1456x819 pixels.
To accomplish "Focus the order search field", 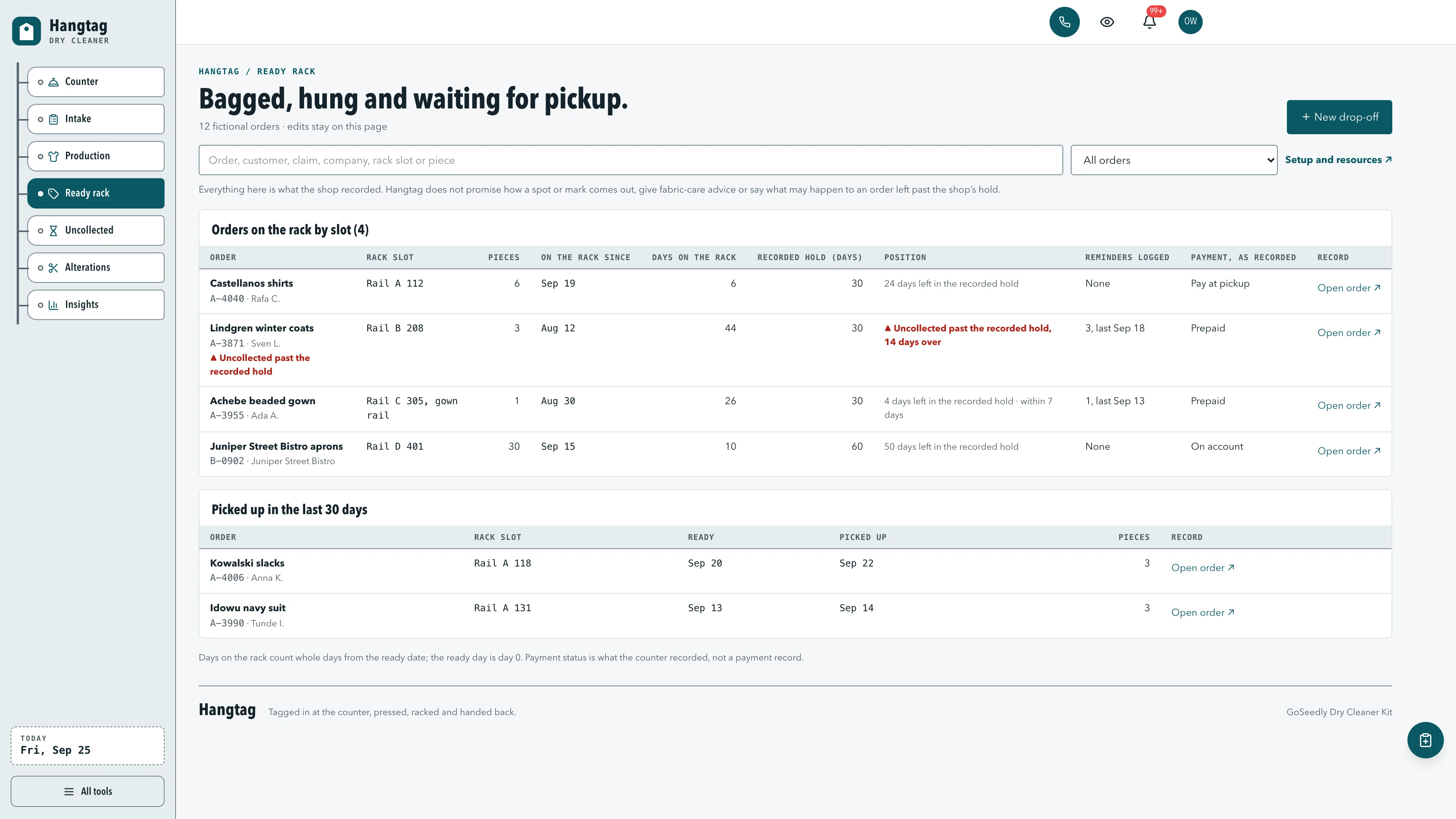I will tap(630, 160).
